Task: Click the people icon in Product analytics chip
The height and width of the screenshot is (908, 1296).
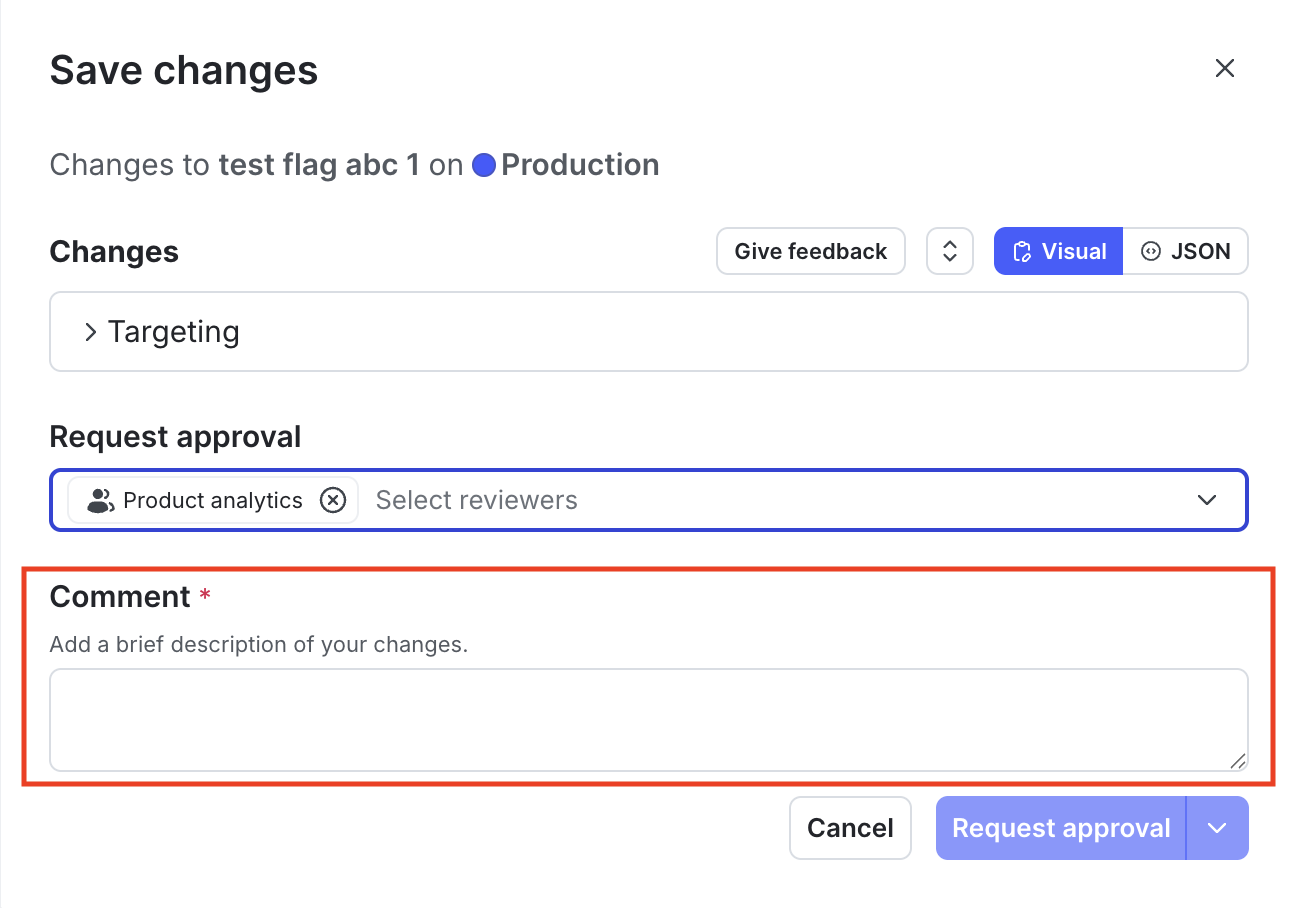Action: point(98,500)
